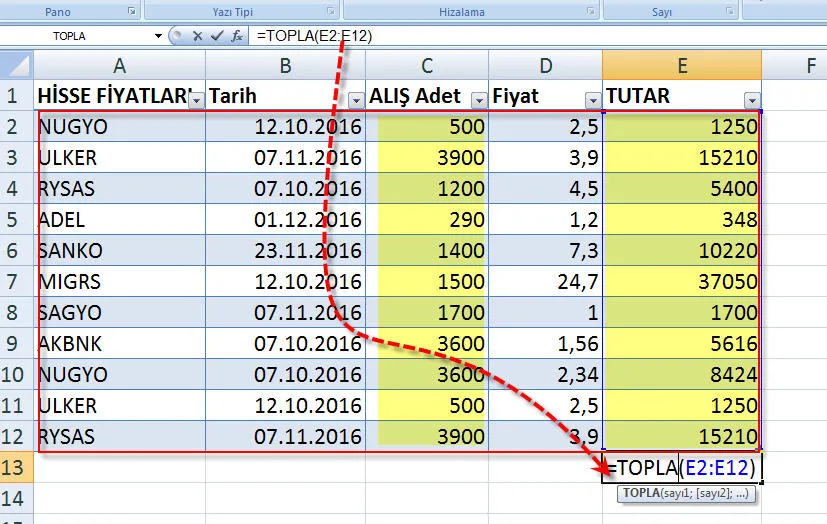The image size is (827, 524).
Task: Open Hizalama dialog launcher
Action: point(591,12)
